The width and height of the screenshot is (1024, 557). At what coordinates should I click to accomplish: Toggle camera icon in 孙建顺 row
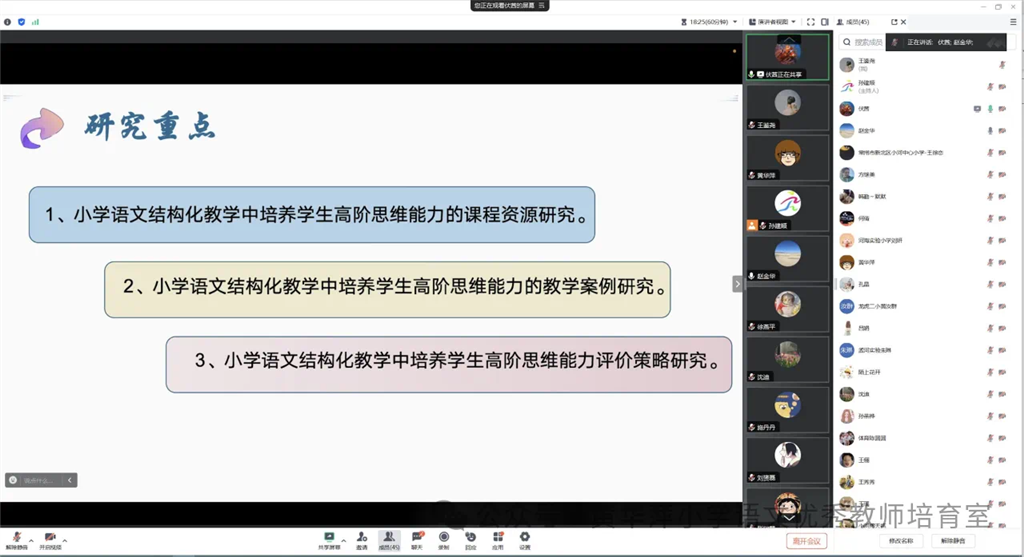(1002, 87)
